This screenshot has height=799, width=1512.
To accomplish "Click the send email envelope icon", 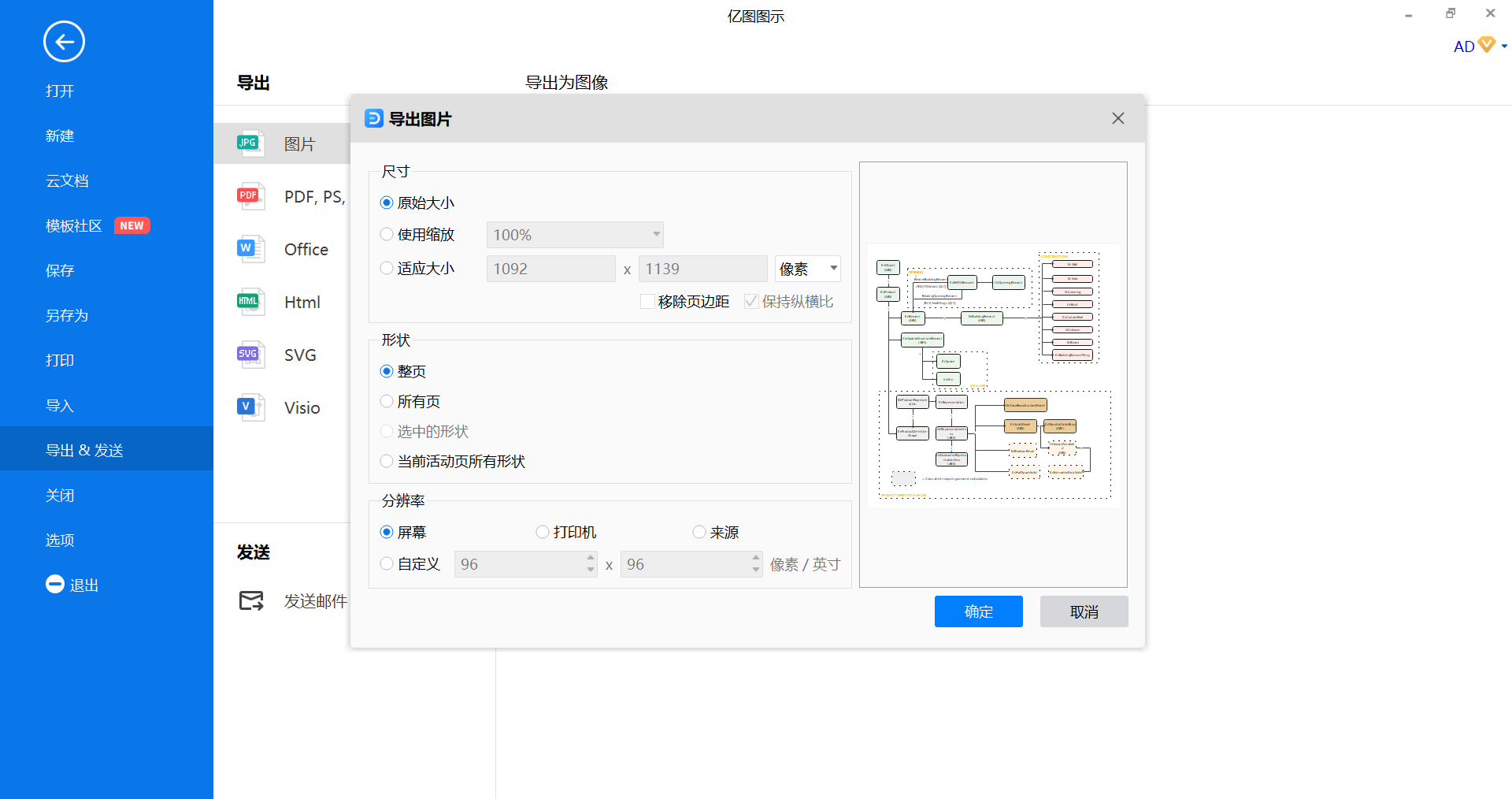I will pos(251,600).
